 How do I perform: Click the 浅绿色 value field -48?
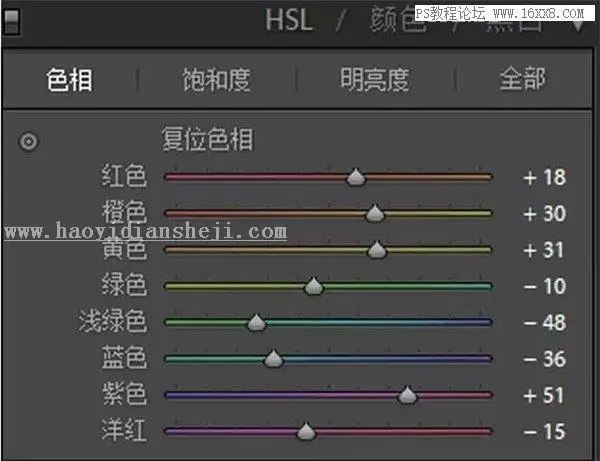click(545, 323)
